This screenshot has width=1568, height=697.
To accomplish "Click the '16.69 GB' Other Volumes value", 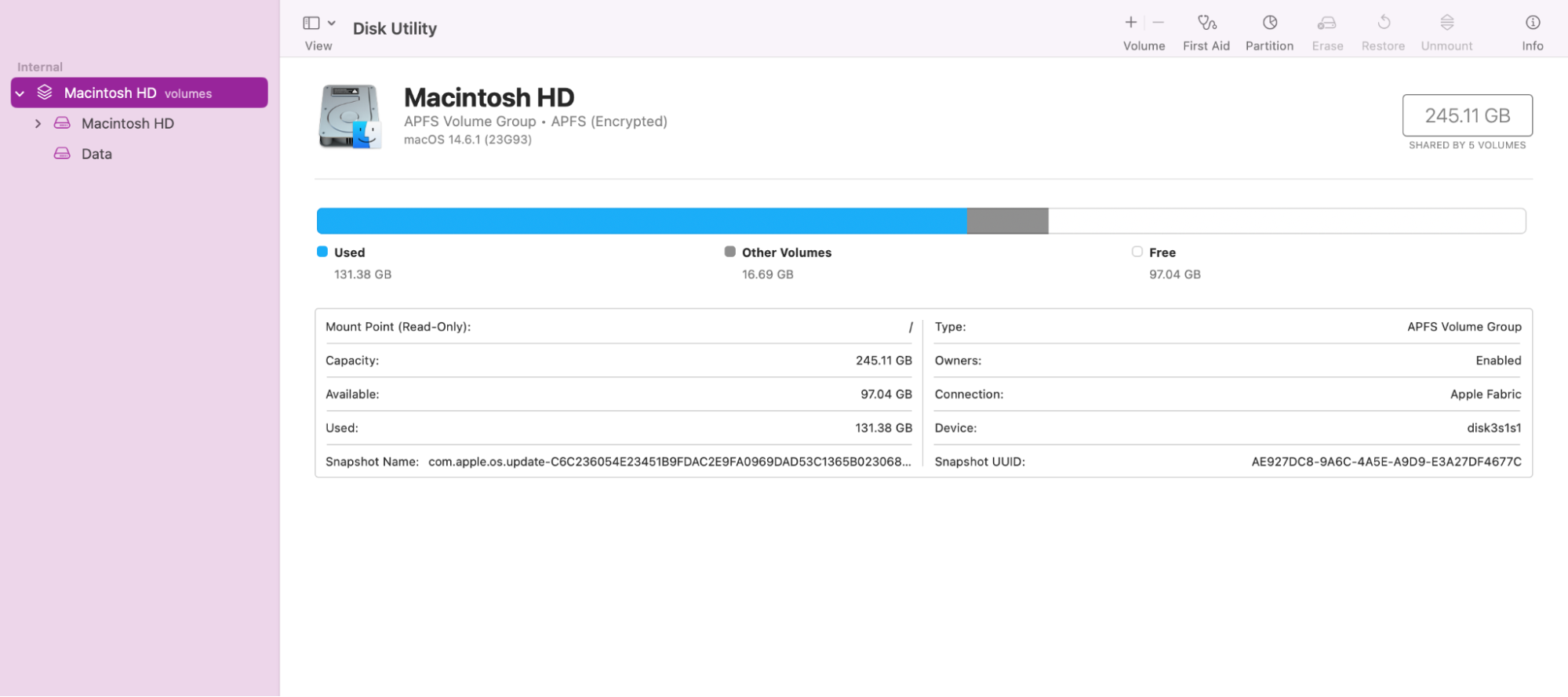I will click(x=768, y=274).
